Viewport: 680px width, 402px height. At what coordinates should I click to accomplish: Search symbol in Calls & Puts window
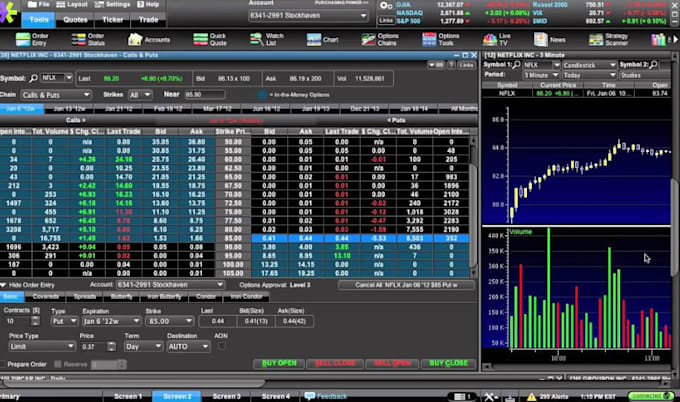pos(33,78)
